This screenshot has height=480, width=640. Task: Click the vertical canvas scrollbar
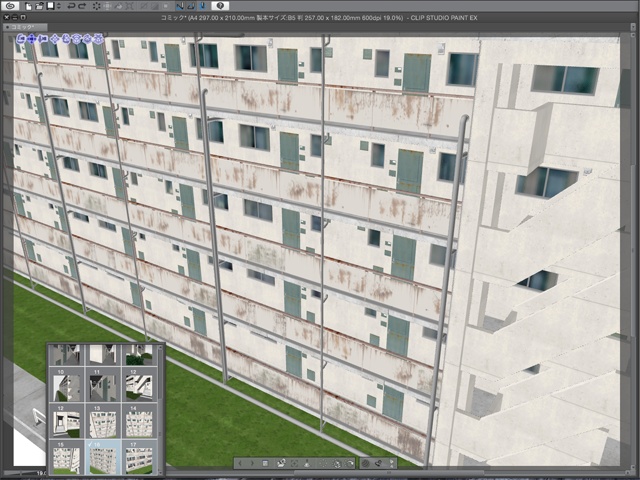[633, 252]
